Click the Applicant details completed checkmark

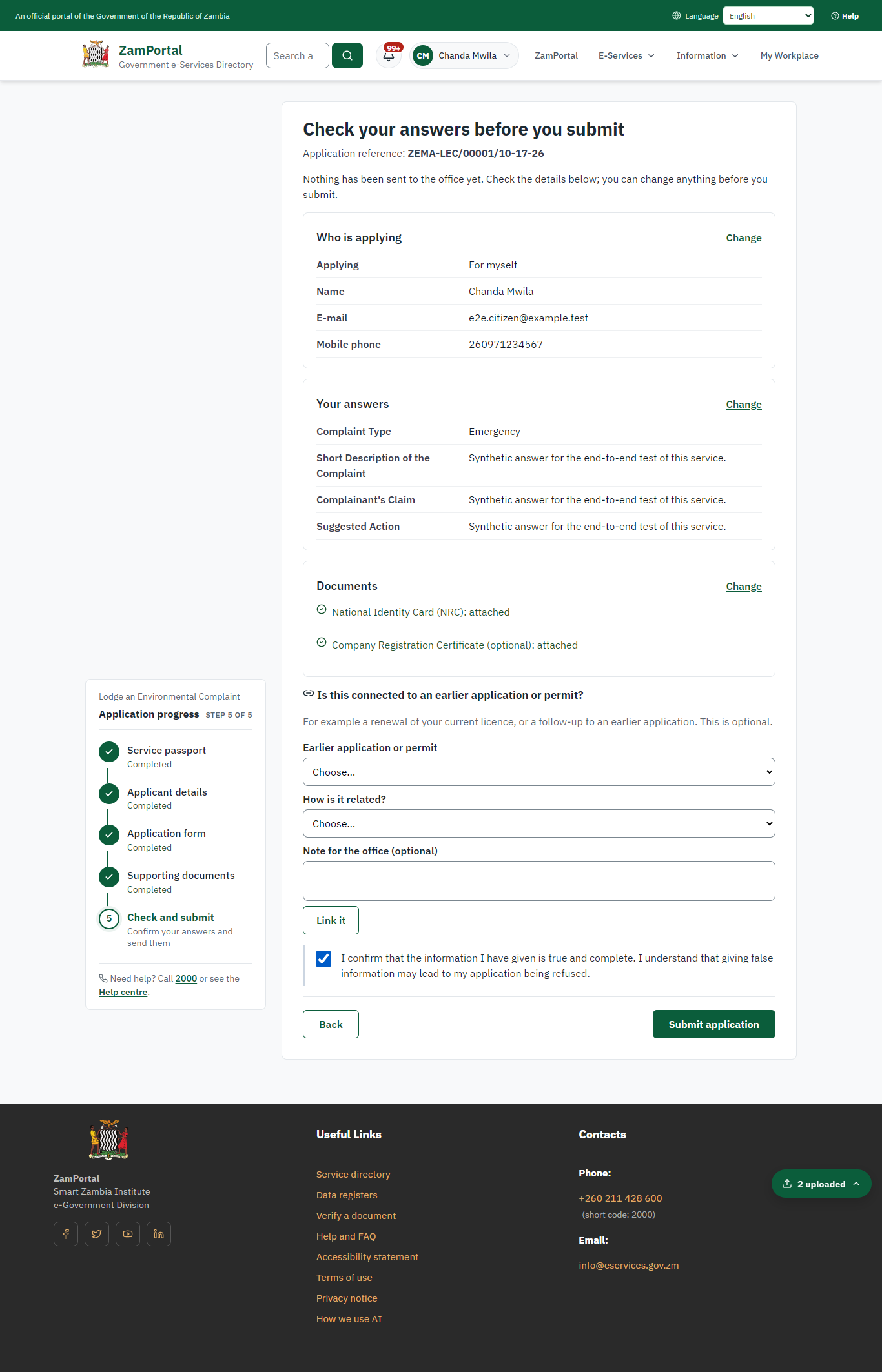coord(109,793)
